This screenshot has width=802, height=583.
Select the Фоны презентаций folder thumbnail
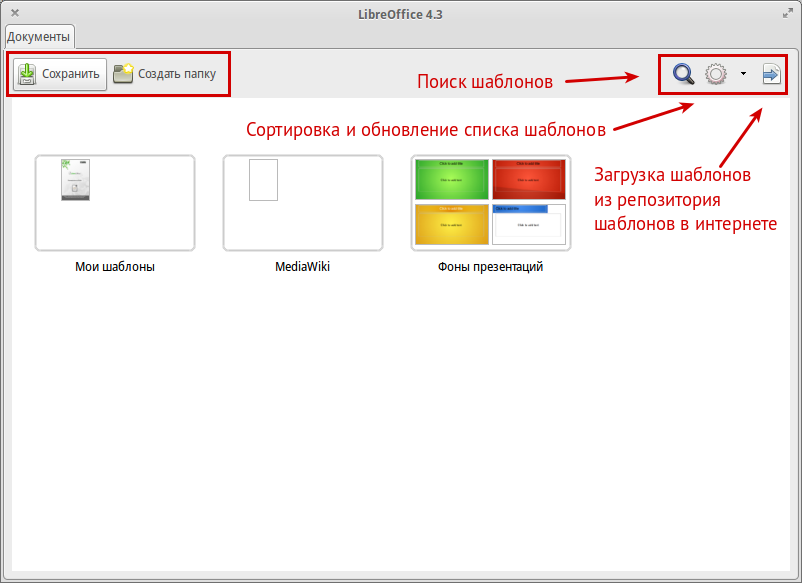tap(491, 203)
